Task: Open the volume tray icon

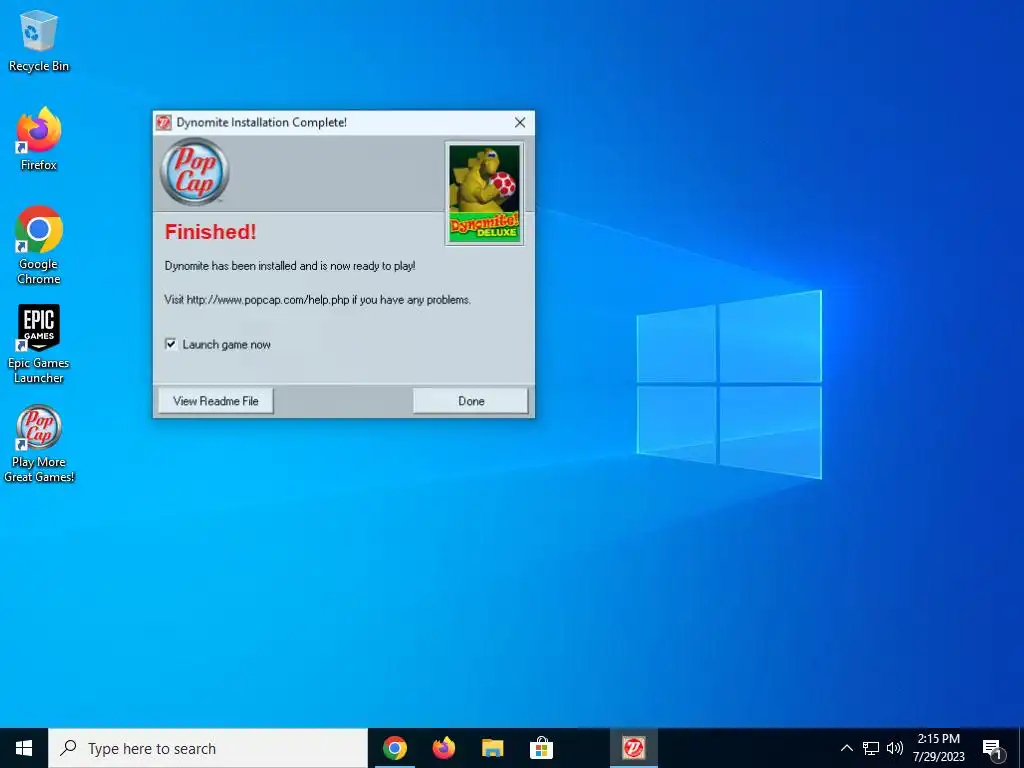Action: pyautogui.click(x=895, y=748)
